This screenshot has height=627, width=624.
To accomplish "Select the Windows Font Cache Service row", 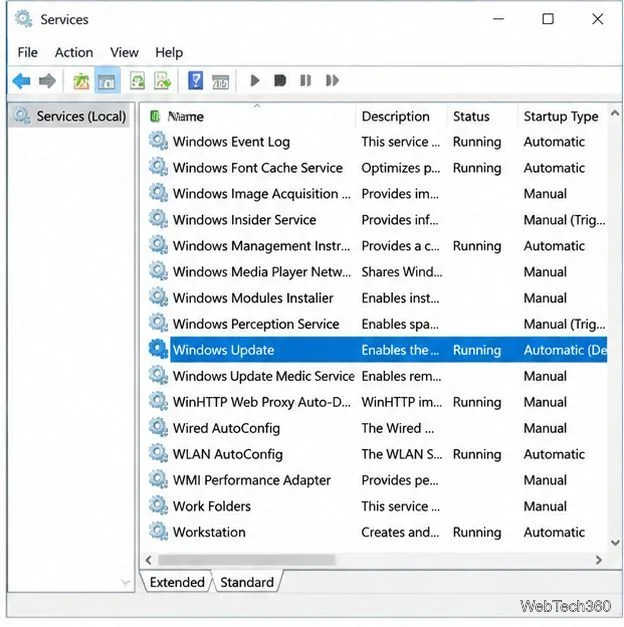I will (x=377, y=168).
